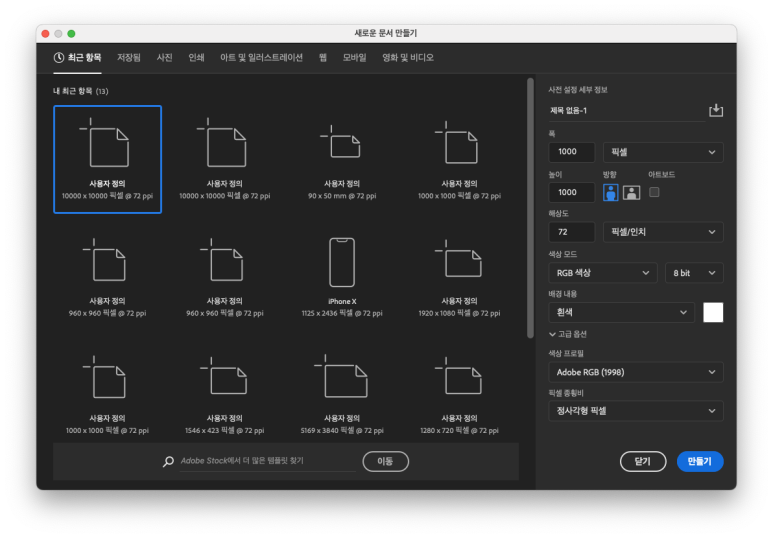Click the width input field
Viewport: 773px width, 538px height.
pos(572,152)
